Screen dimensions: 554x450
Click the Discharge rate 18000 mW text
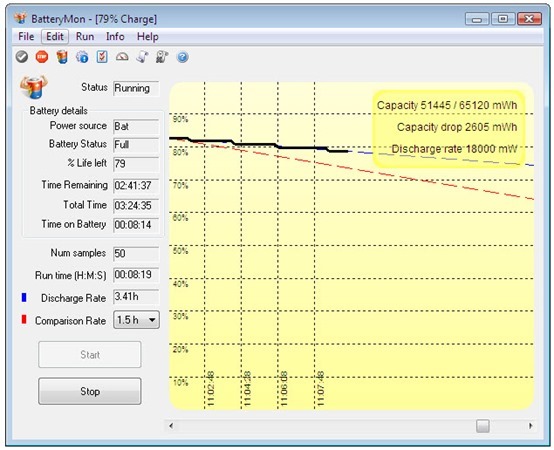pos(454,149)
